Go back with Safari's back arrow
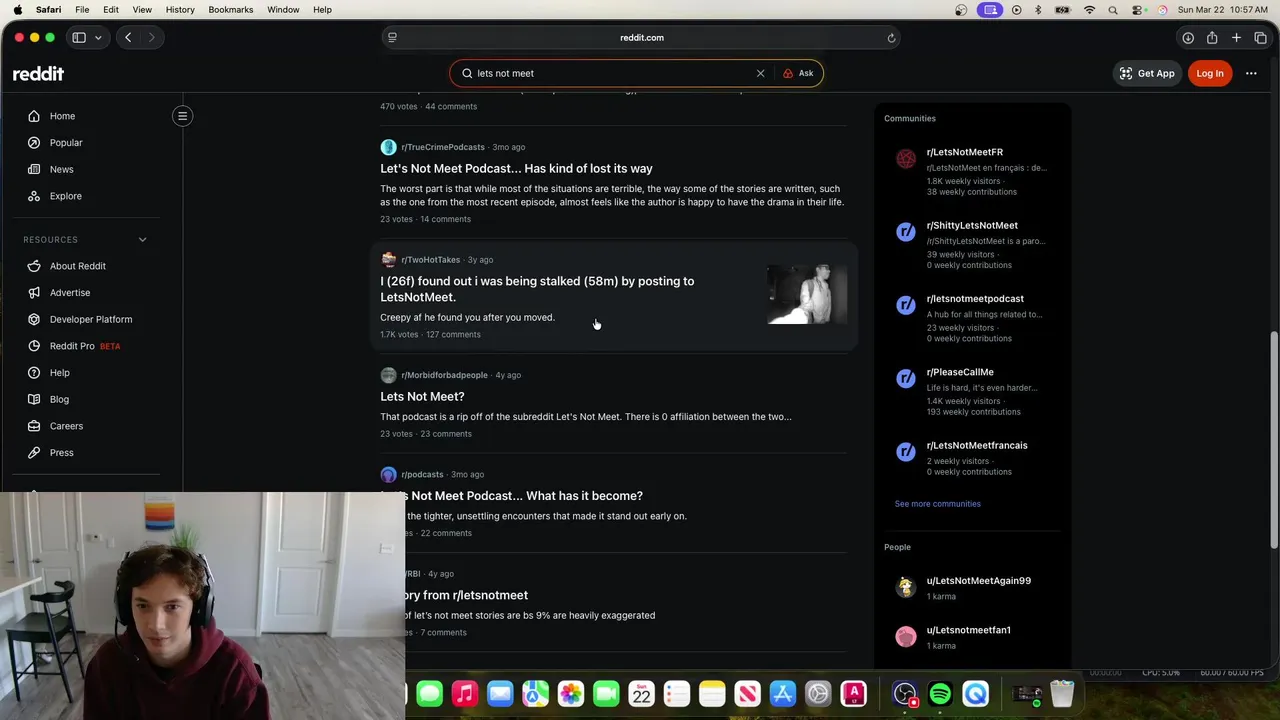Viewport: 1280px width, 720px height. (x=128, y=37)
